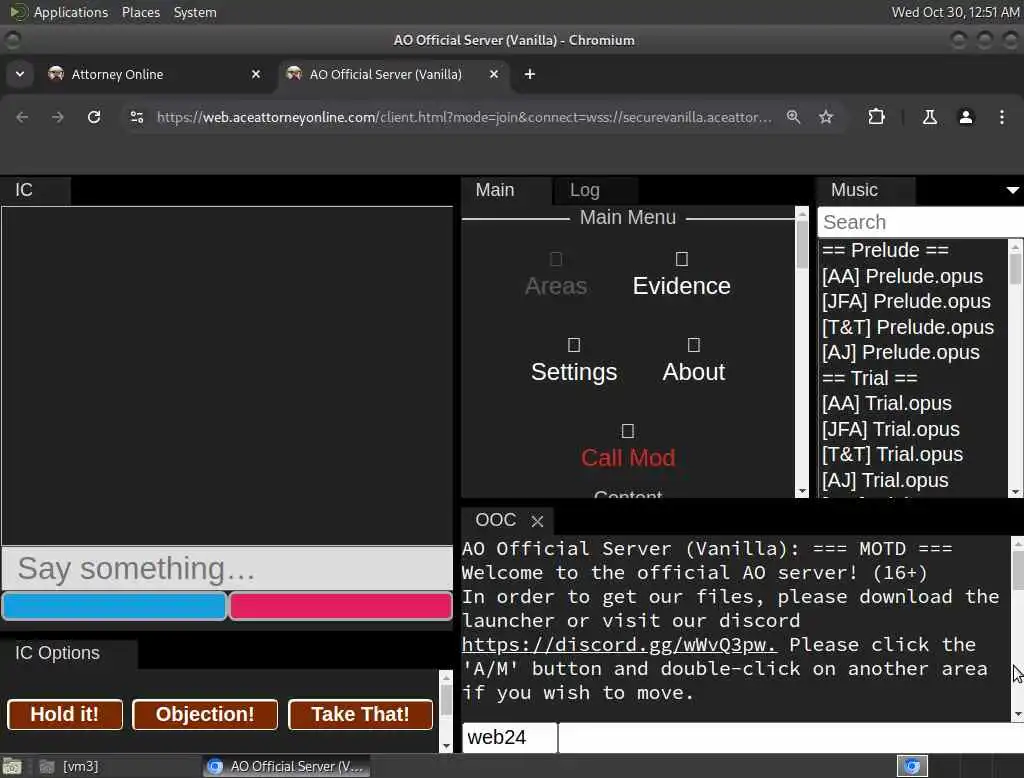Open the Settings menu icon

pos(573,345)
